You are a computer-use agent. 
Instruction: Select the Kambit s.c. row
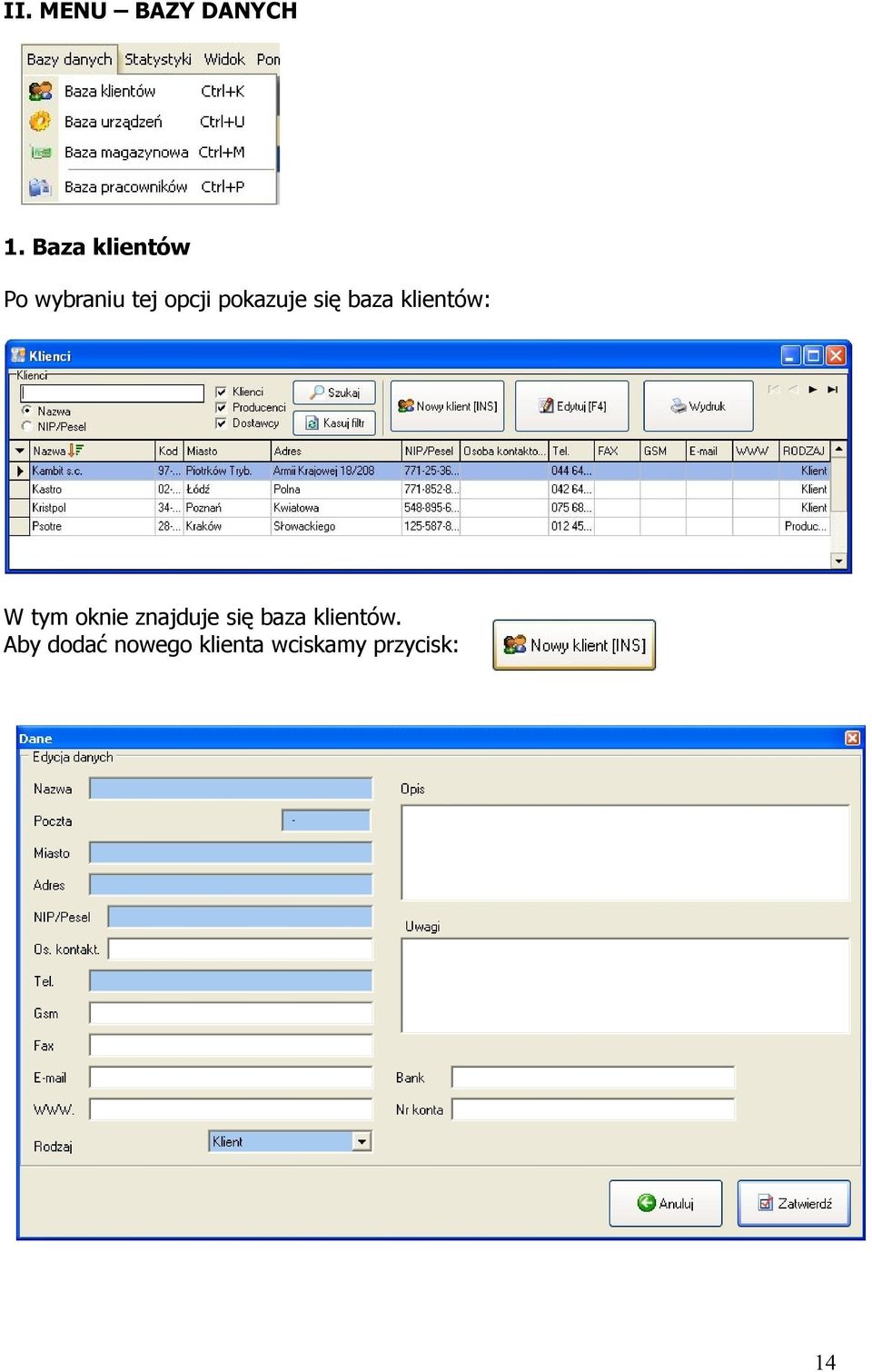pyautogui.click(x=420, y=471)
